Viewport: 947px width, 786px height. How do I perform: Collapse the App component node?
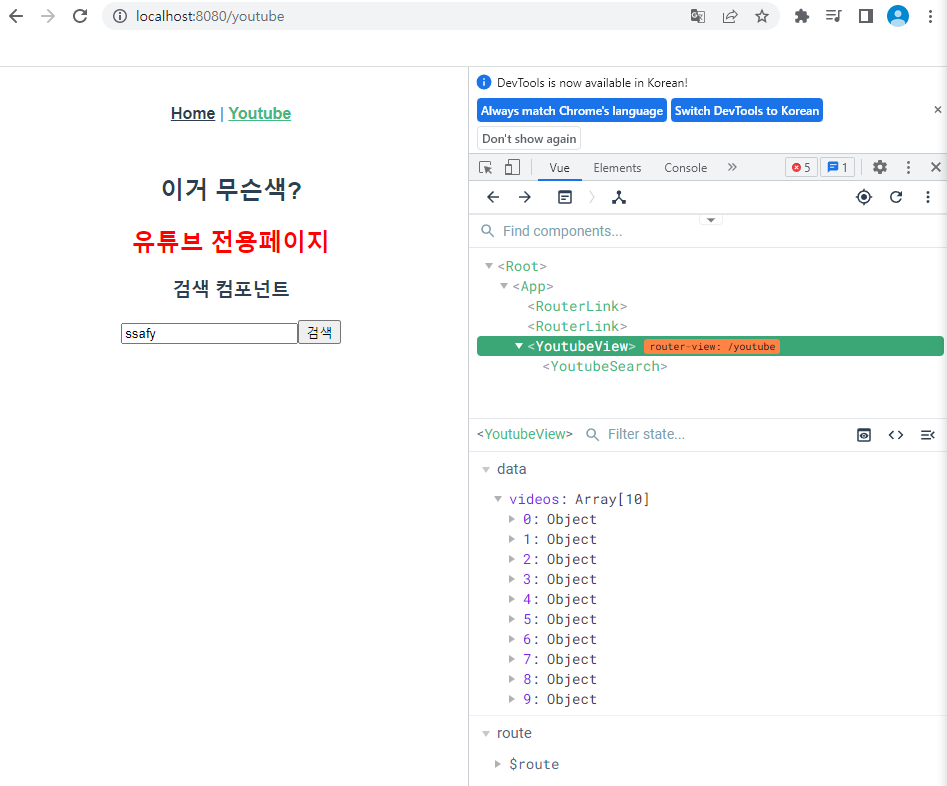point(504,286)
